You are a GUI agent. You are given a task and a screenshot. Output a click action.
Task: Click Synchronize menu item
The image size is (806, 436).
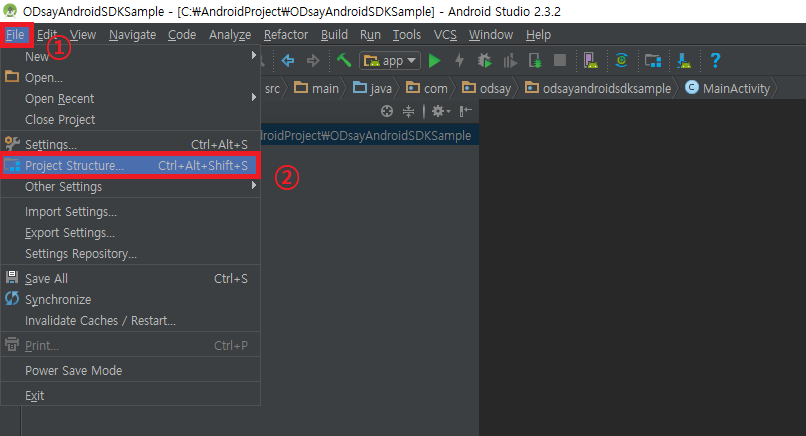(131, 300)
